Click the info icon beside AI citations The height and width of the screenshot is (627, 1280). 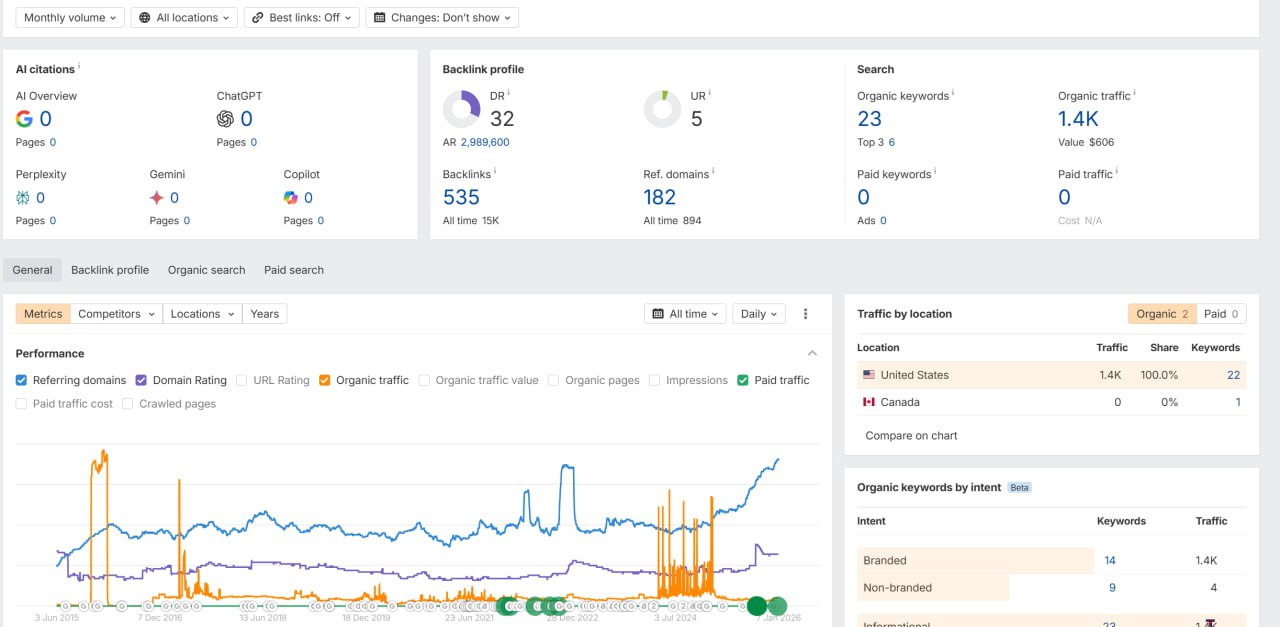pos(79,67)
